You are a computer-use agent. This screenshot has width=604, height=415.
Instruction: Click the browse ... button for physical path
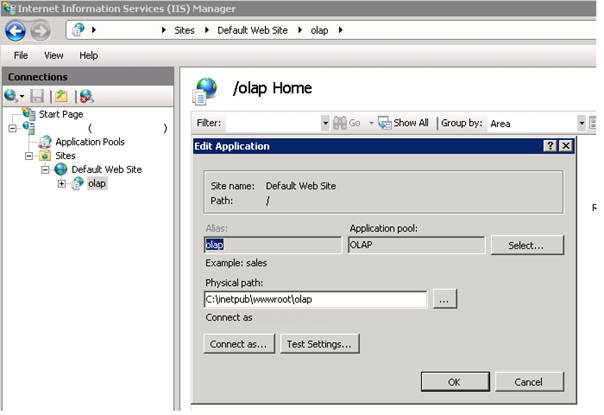coord(445,299)
